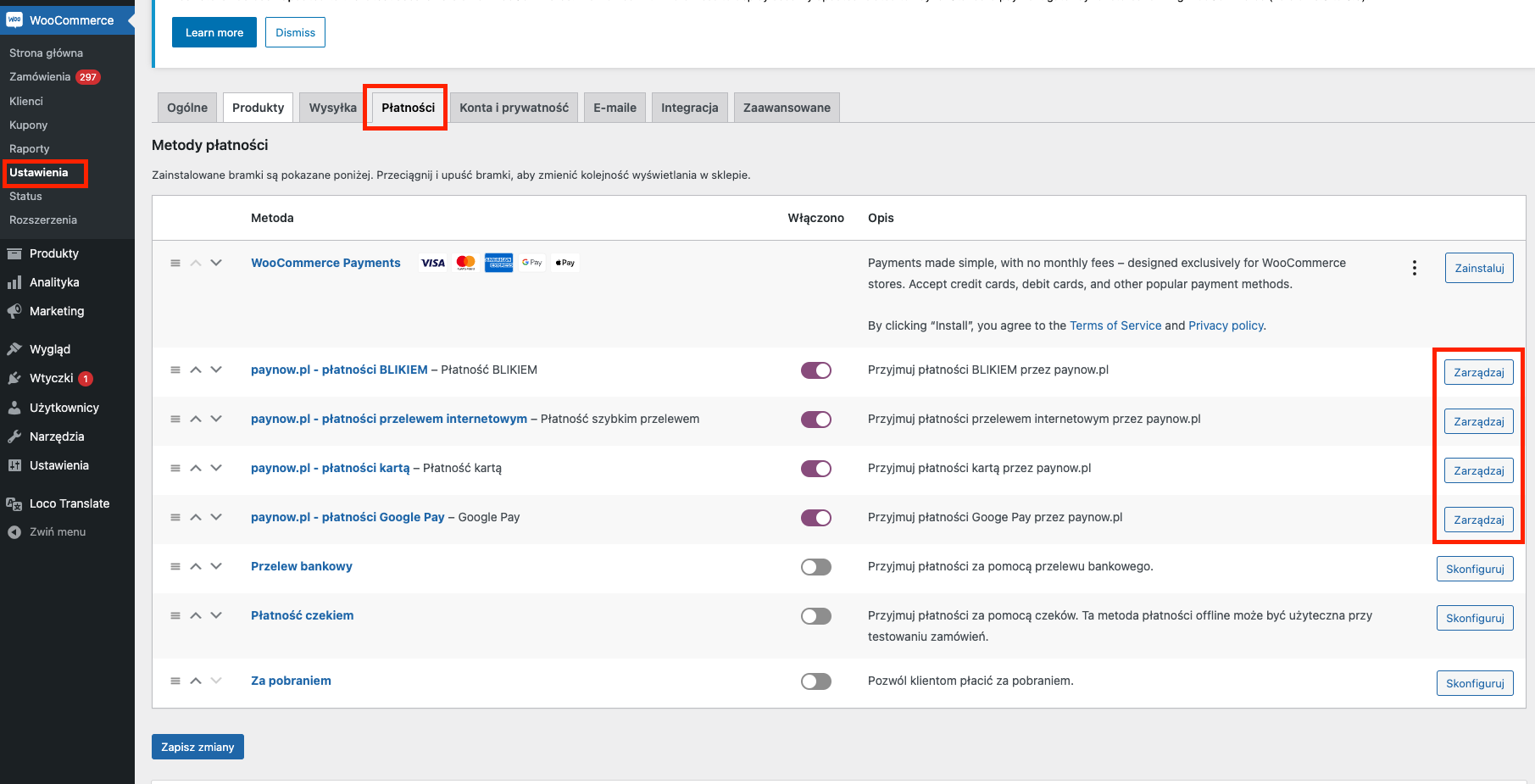Open the Wysyłka settings tab
This screenshot has height=784, width=1535.
point(333,108)
